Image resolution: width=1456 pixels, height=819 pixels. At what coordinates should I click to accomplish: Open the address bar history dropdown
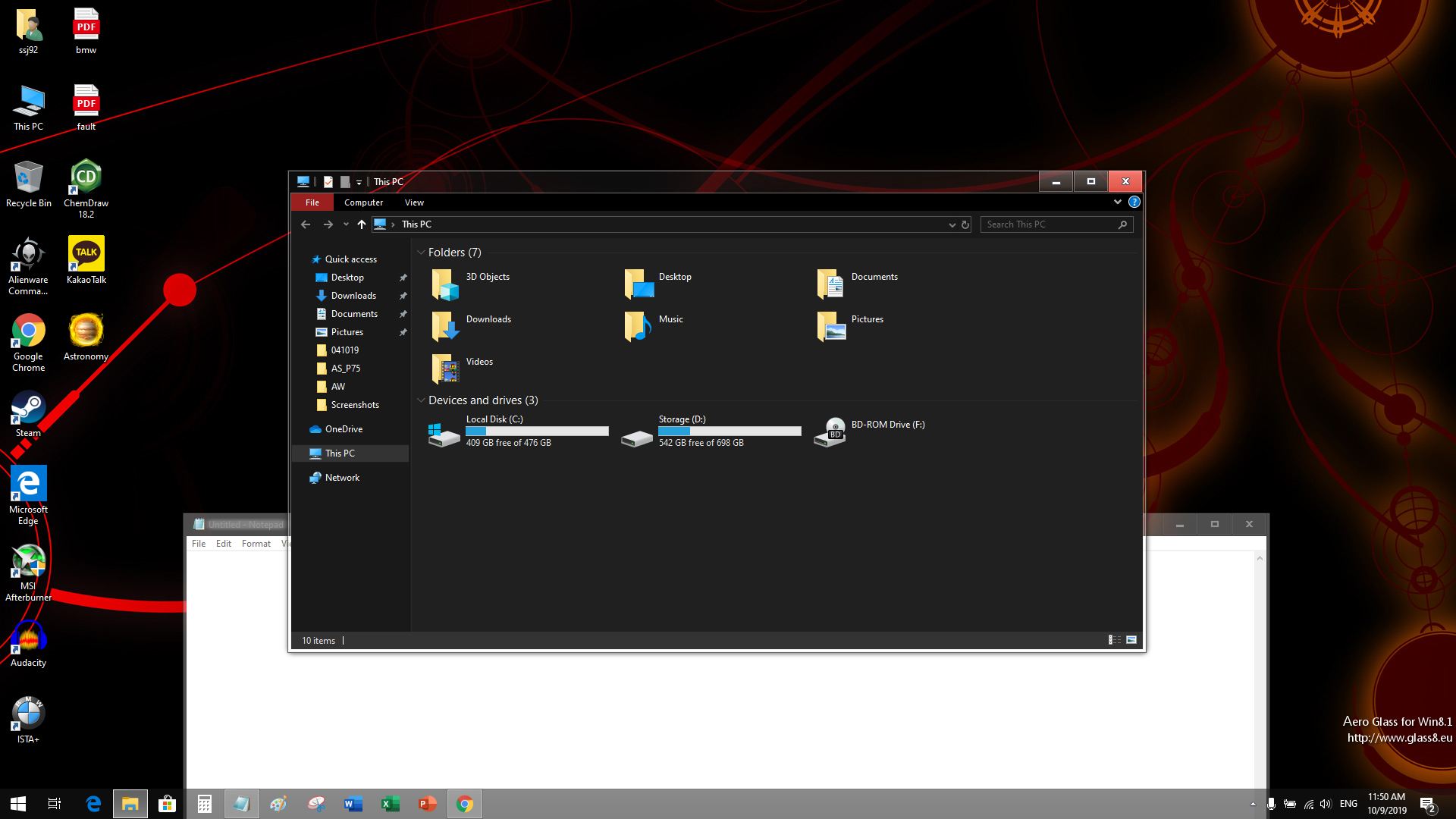[952, 224]
